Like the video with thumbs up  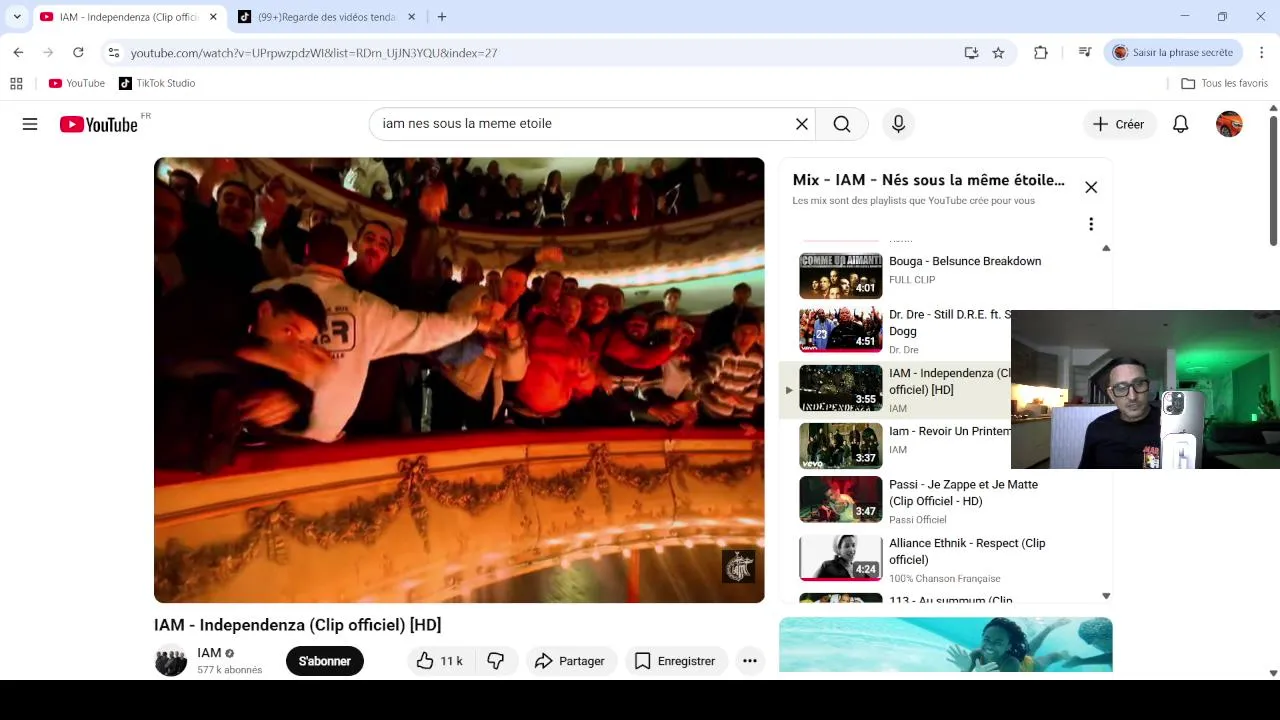439,661
